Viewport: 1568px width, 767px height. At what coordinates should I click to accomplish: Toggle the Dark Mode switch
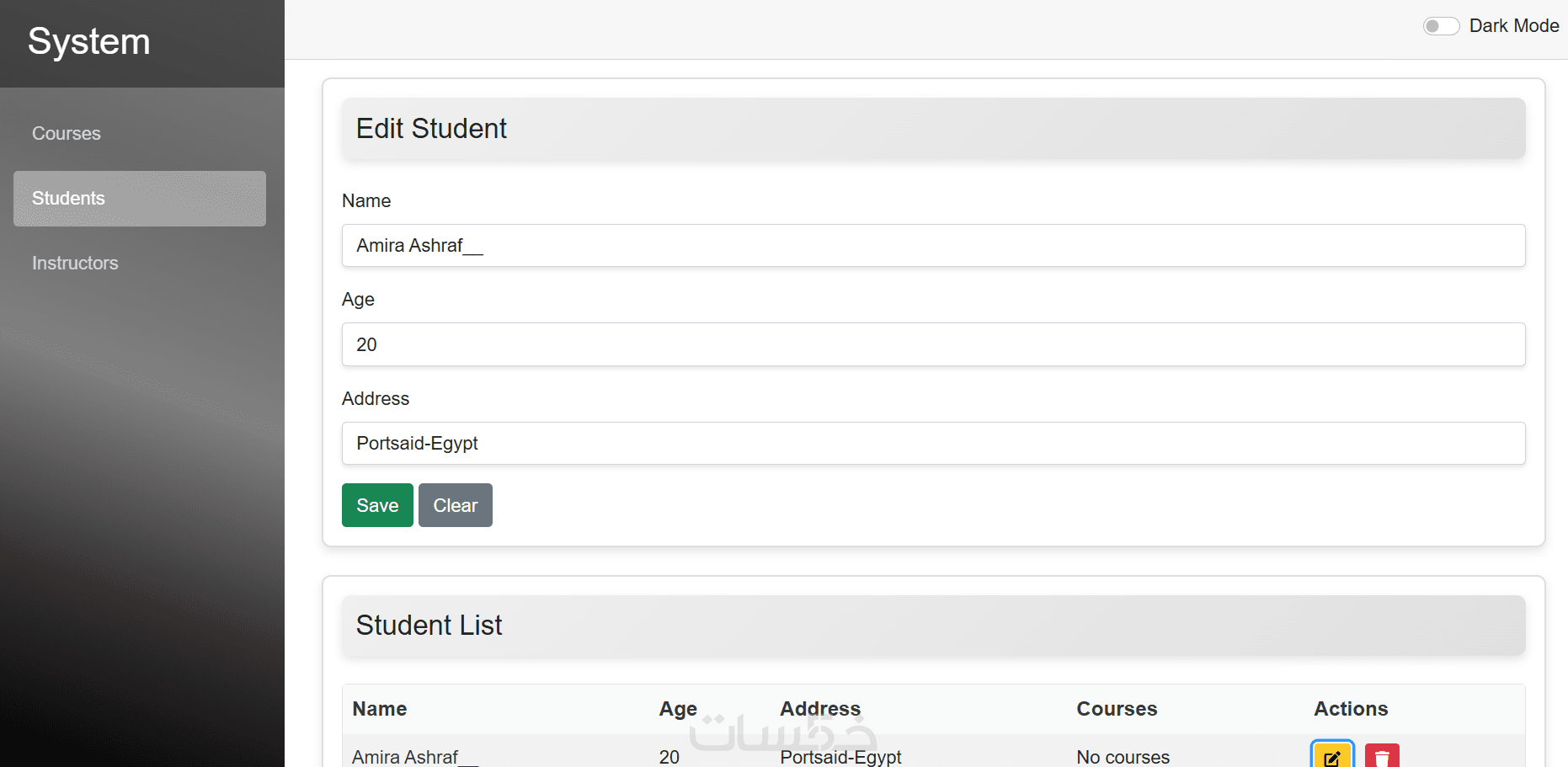click(1440, 26)
